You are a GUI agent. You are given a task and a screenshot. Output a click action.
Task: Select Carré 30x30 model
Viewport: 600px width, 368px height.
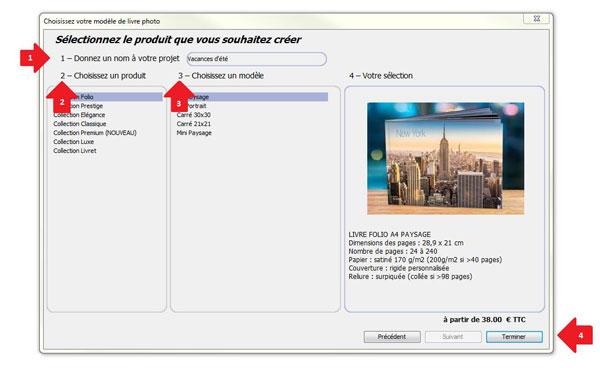[x=194, y=115]
